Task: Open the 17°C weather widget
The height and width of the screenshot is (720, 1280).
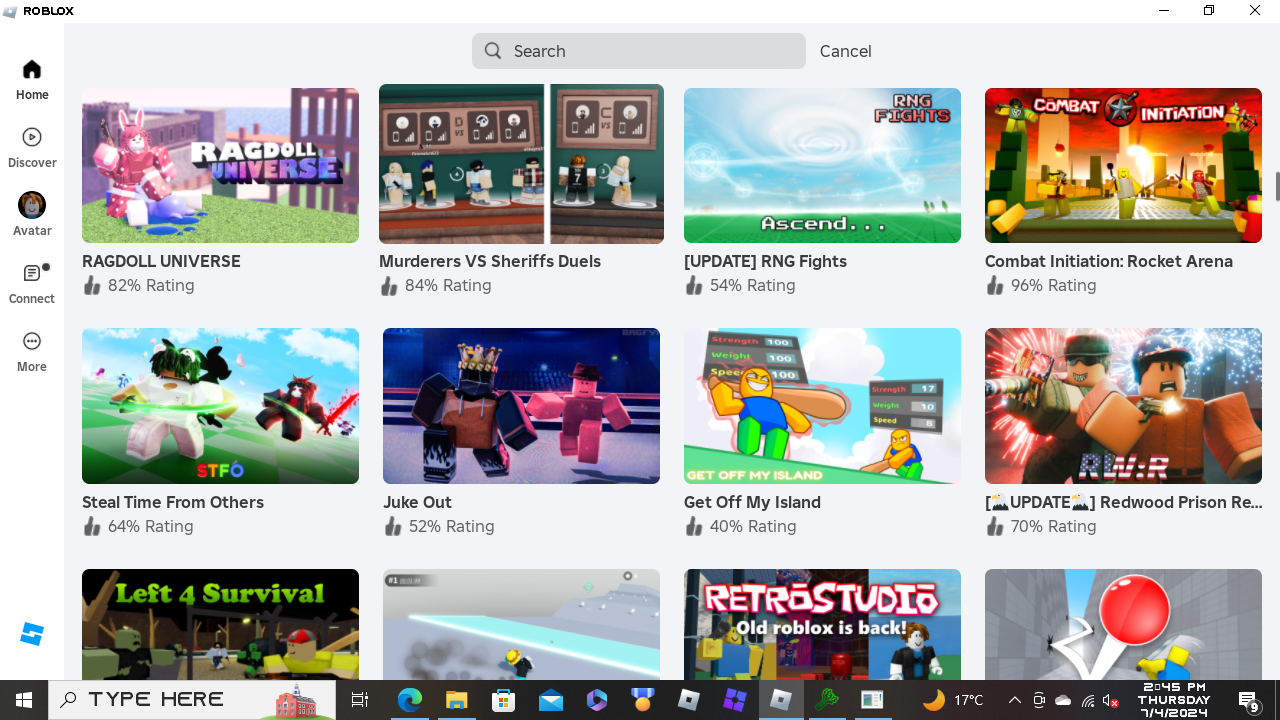Action: click(x=953, y=700)
